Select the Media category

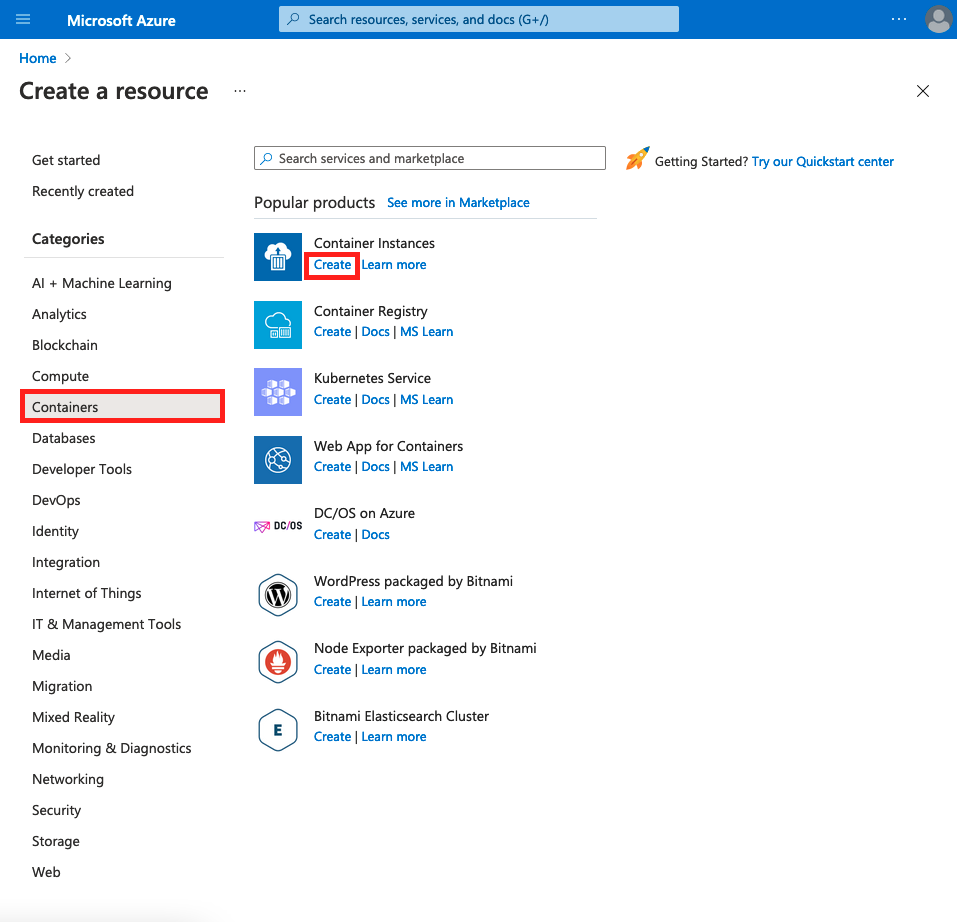pos(51,655)
